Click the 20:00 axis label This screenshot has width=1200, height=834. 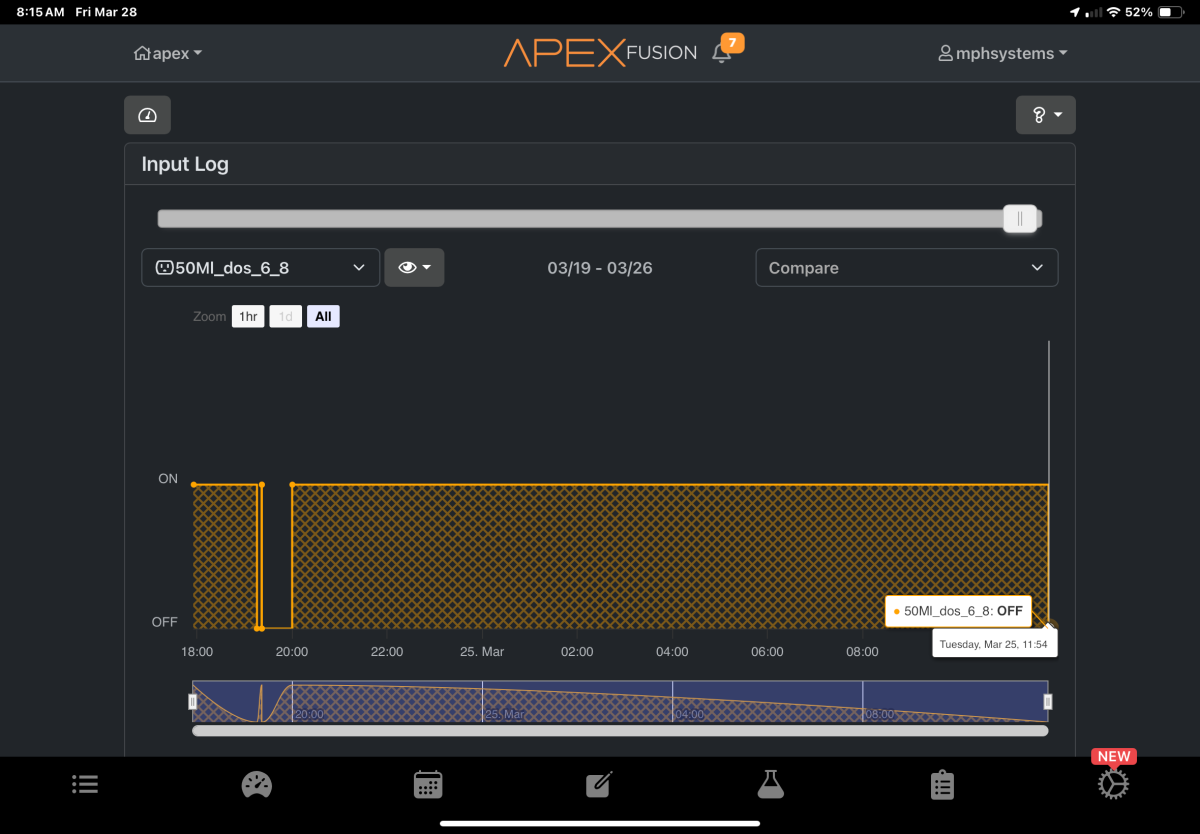point(292,652)
